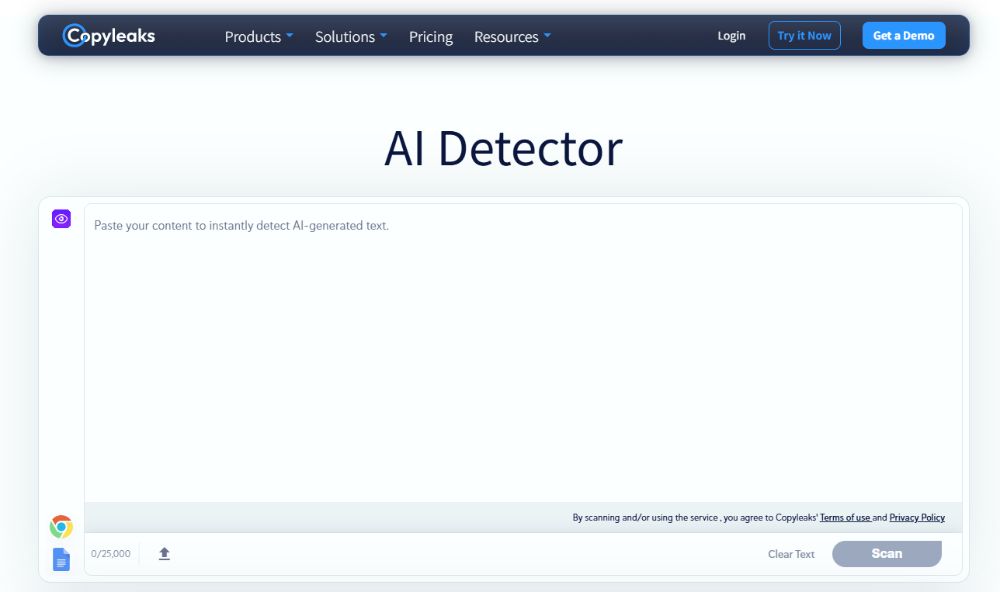Open the Resources dropdown chevron
The image size is (1000, 592).
coord(548,37)
